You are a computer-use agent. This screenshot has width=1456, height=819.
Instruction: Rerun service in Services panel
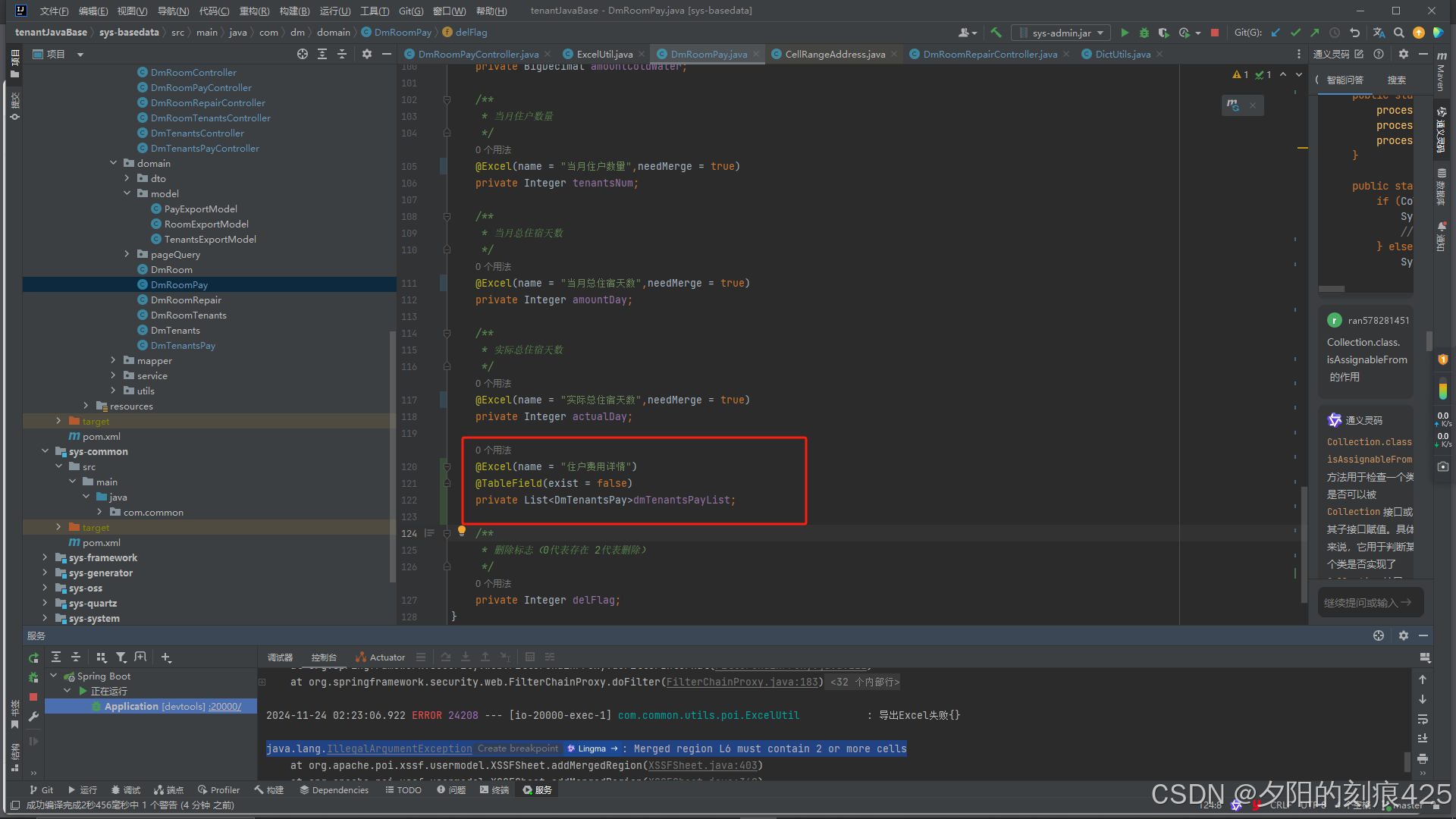(33, 657)
